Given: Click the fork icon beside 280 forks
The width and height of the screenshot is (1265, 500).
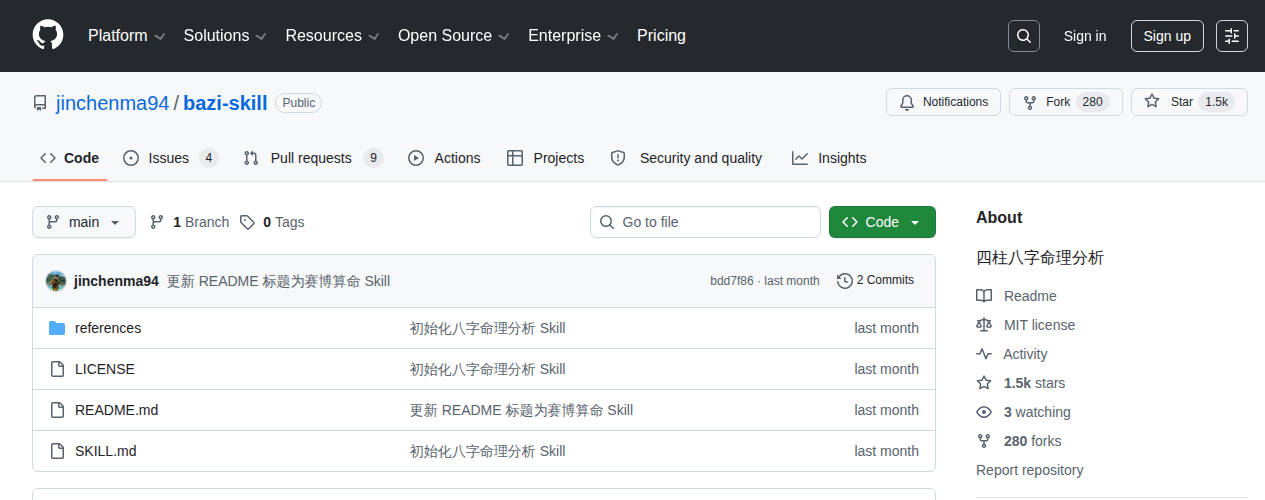Looking at the screenshot, I should (x=984, y=441).
